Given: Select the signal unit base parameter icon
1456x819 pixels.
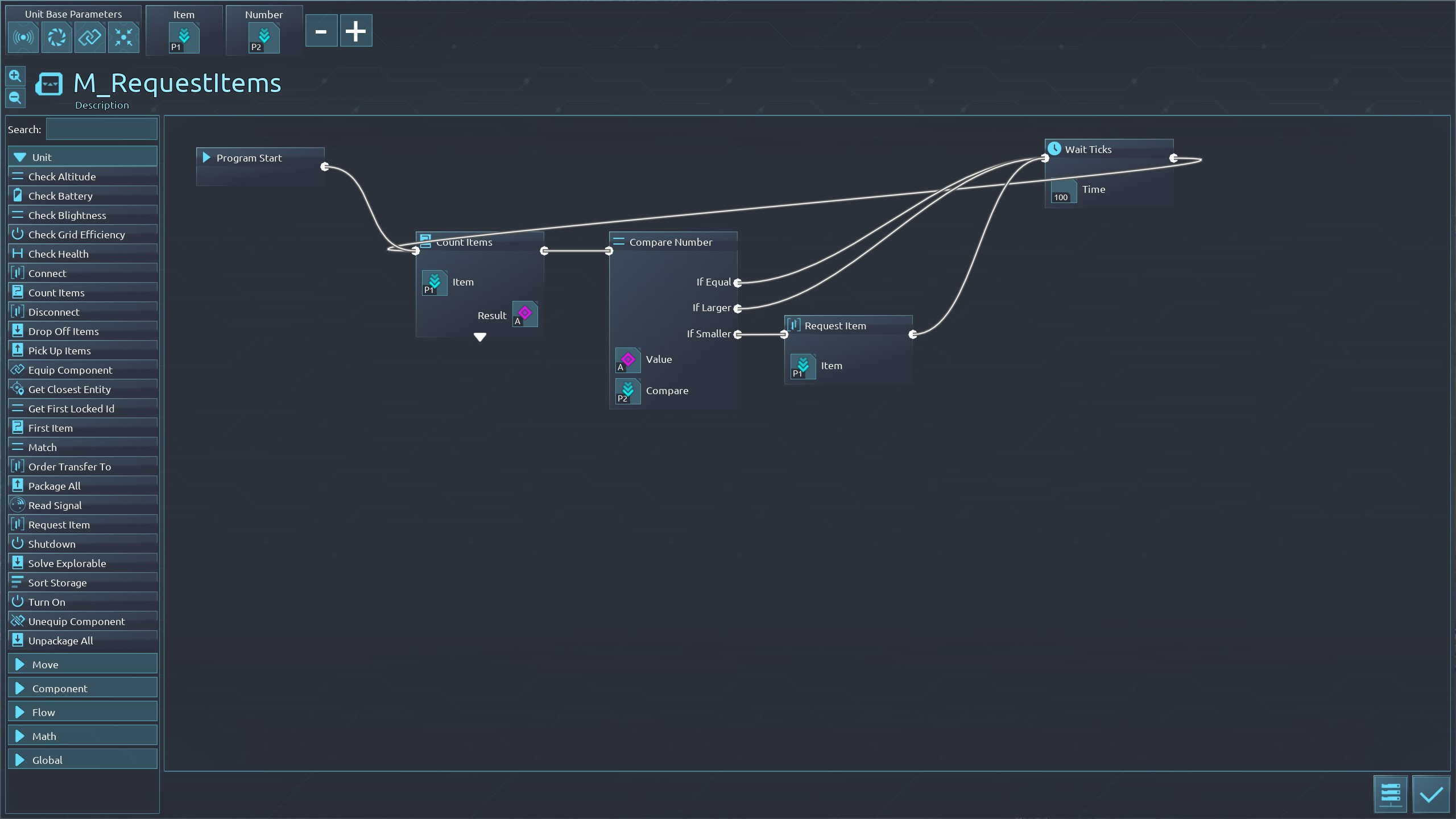Looking at the screenshot, I should coord(23,38).
